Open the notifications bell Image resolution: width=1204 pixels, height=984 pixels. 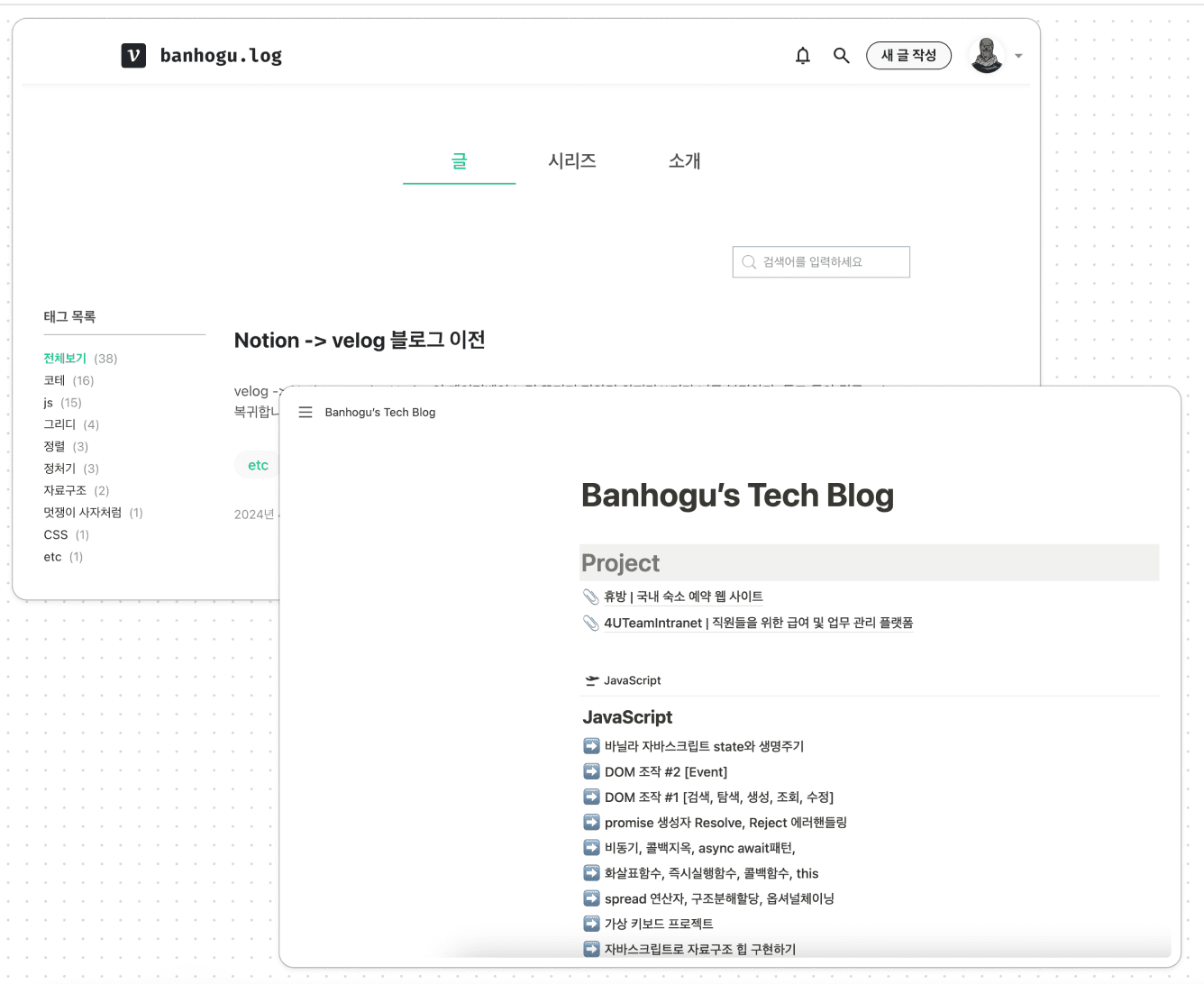tap(803, 56)
